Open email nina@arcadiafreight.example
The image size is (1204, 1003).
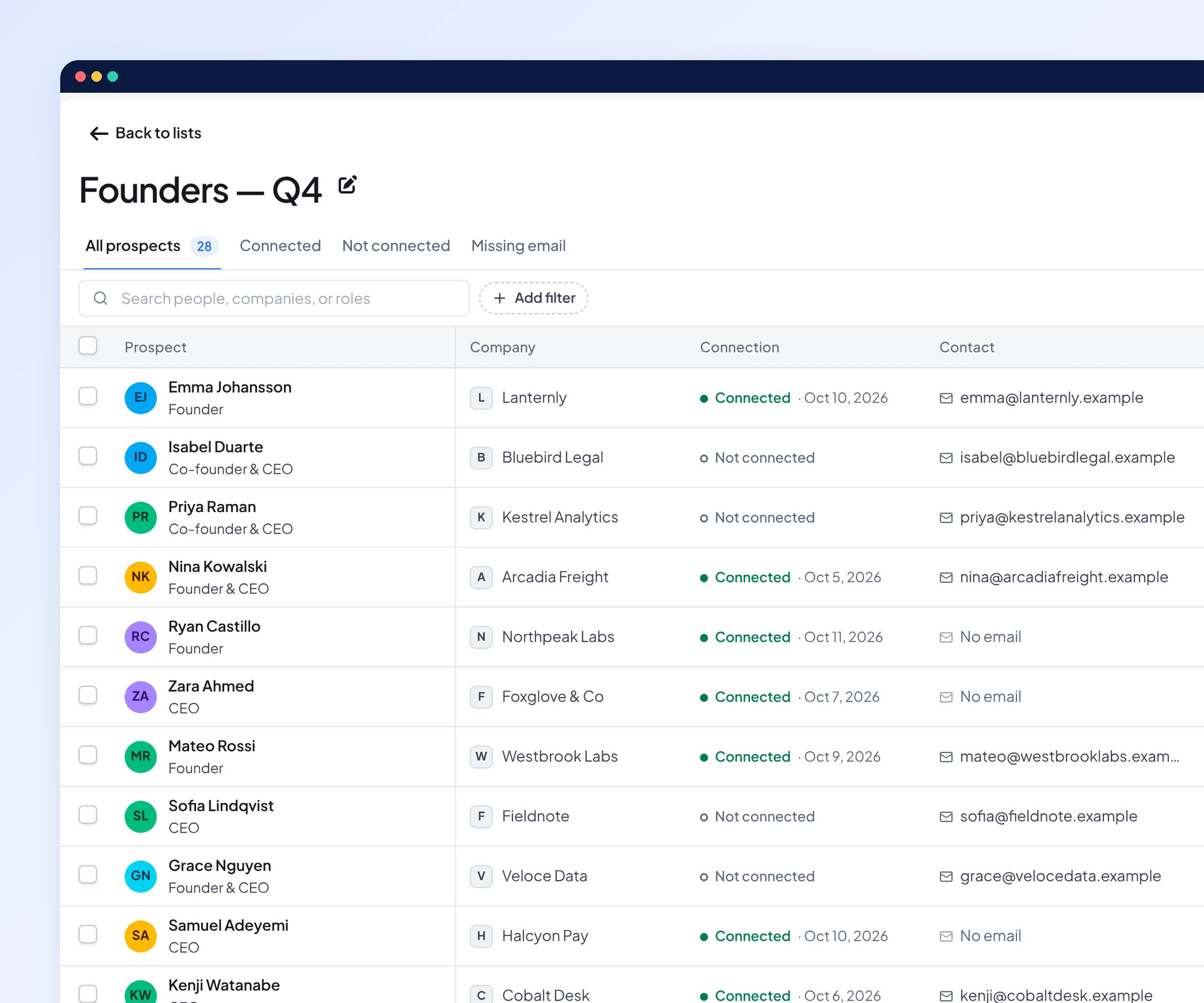pos(1064,577)
